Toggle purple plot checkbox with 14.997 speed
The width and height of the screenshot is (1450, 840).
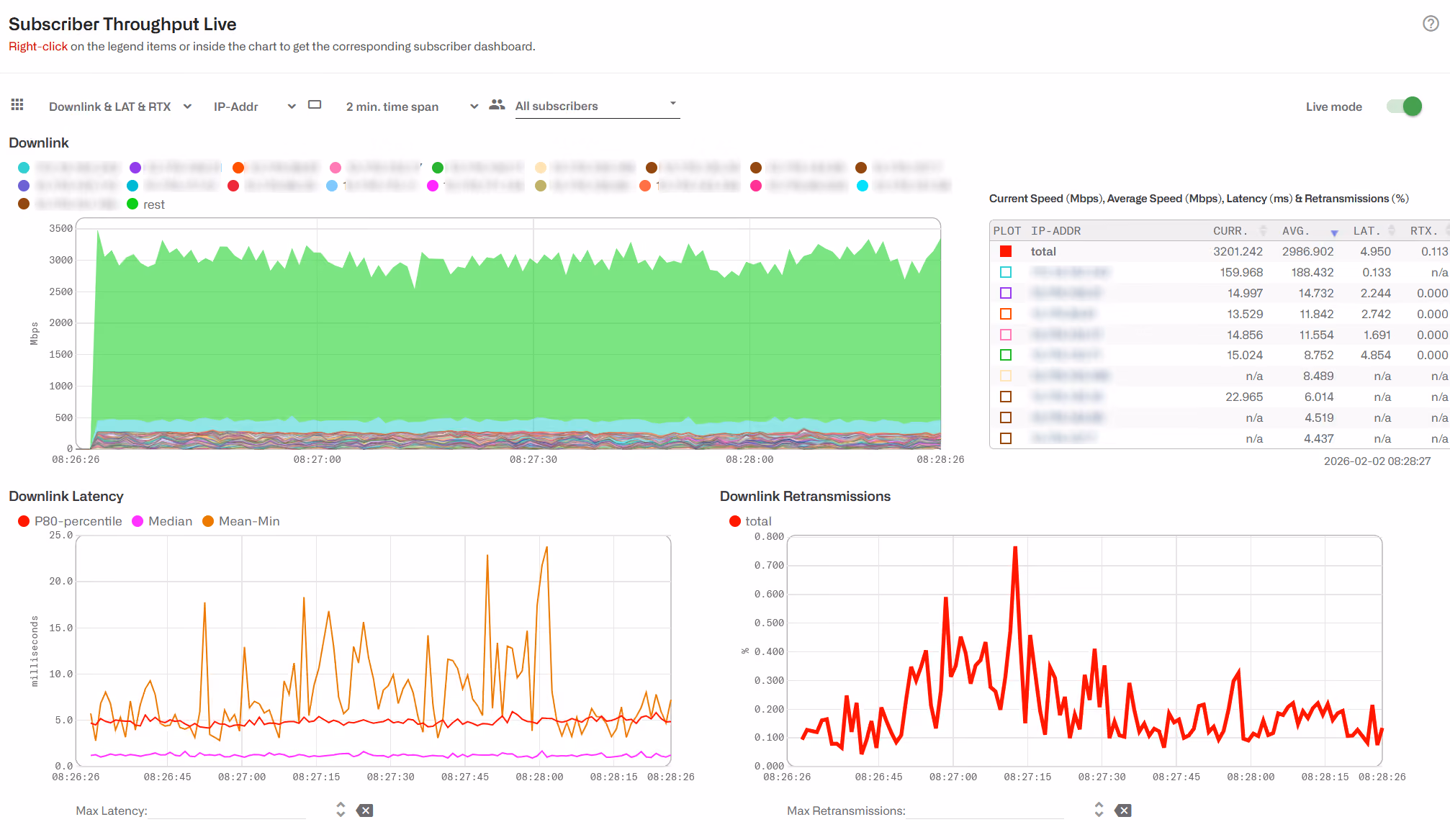(x=1006, y=293)
